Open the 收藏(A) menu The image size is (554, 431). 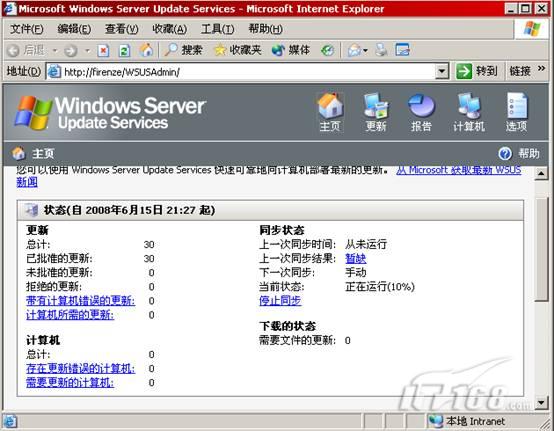coord(170,29)
